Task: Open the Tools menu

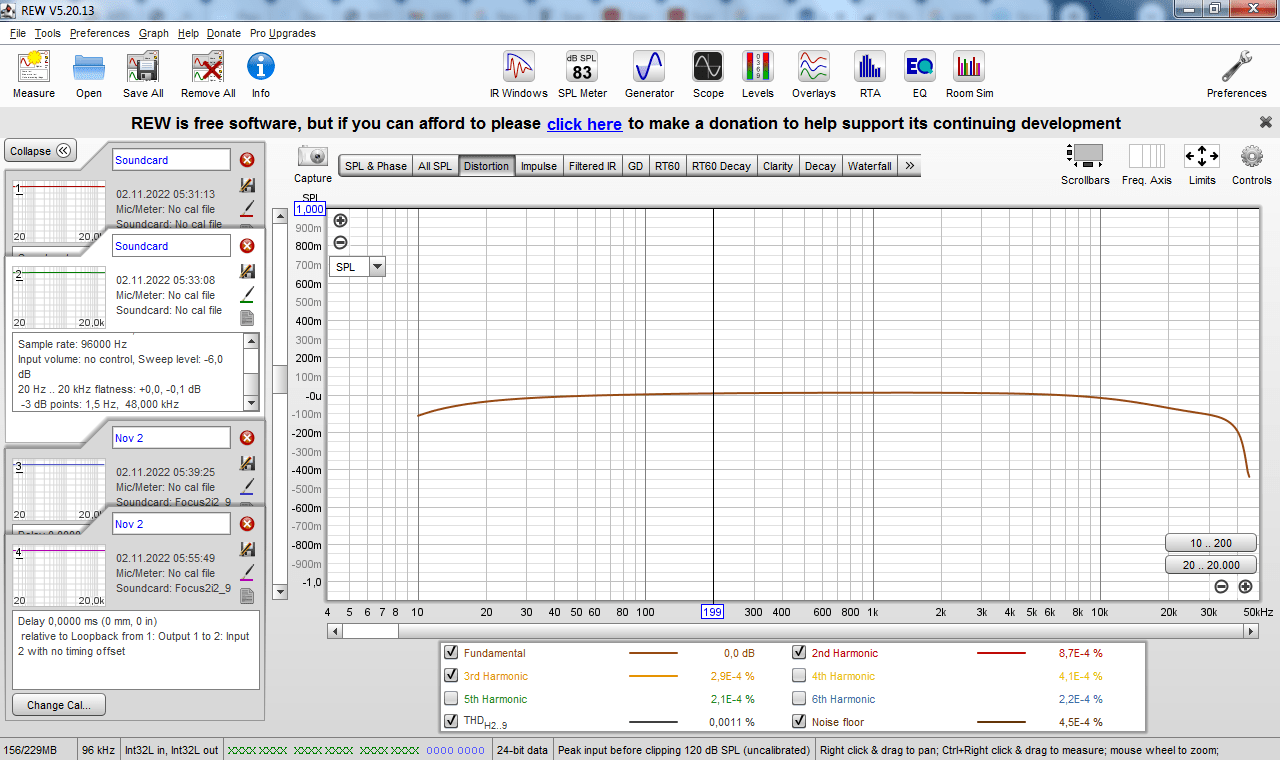Action: (x=47, y=33)
